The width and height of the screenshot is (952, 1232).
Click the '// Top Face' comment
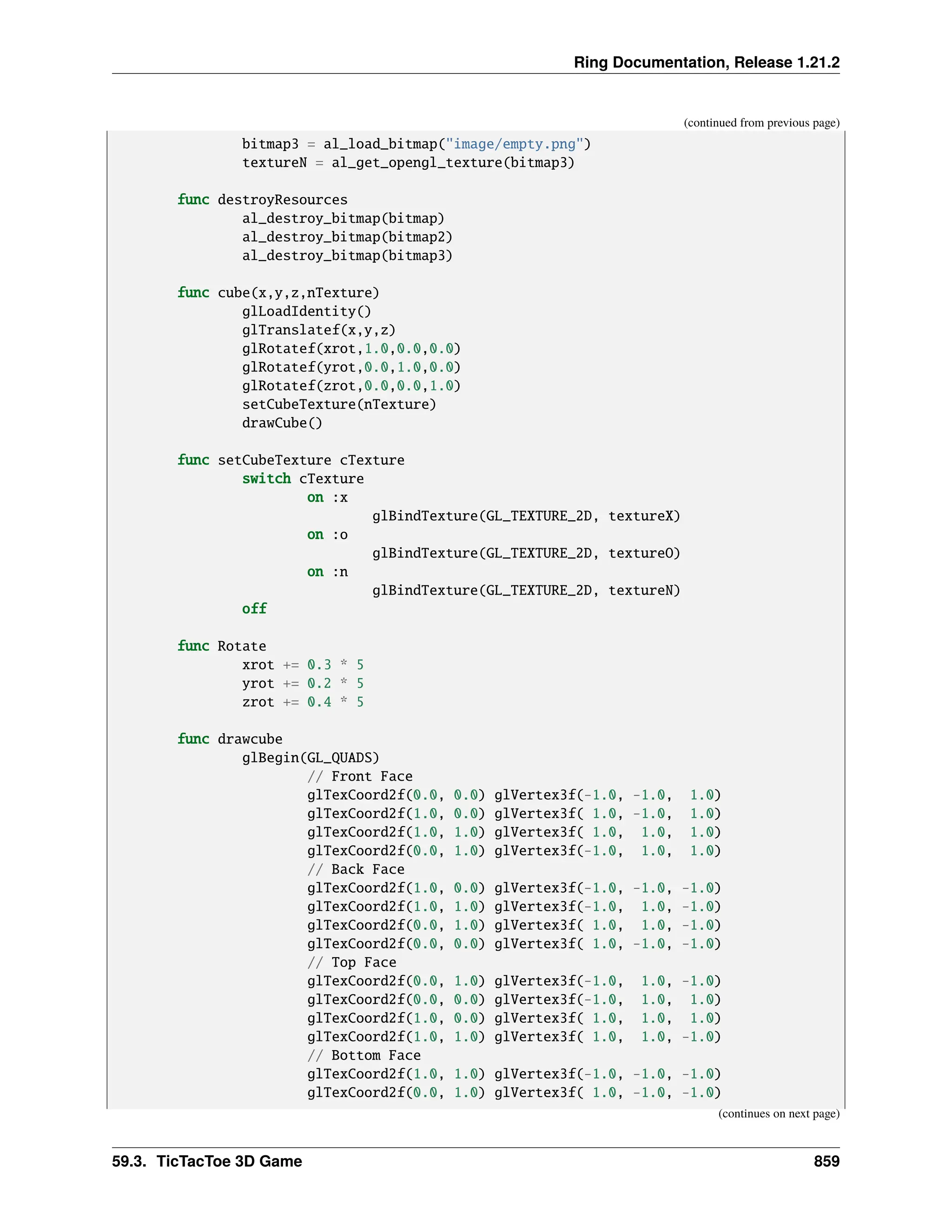(x=352, y=962)
